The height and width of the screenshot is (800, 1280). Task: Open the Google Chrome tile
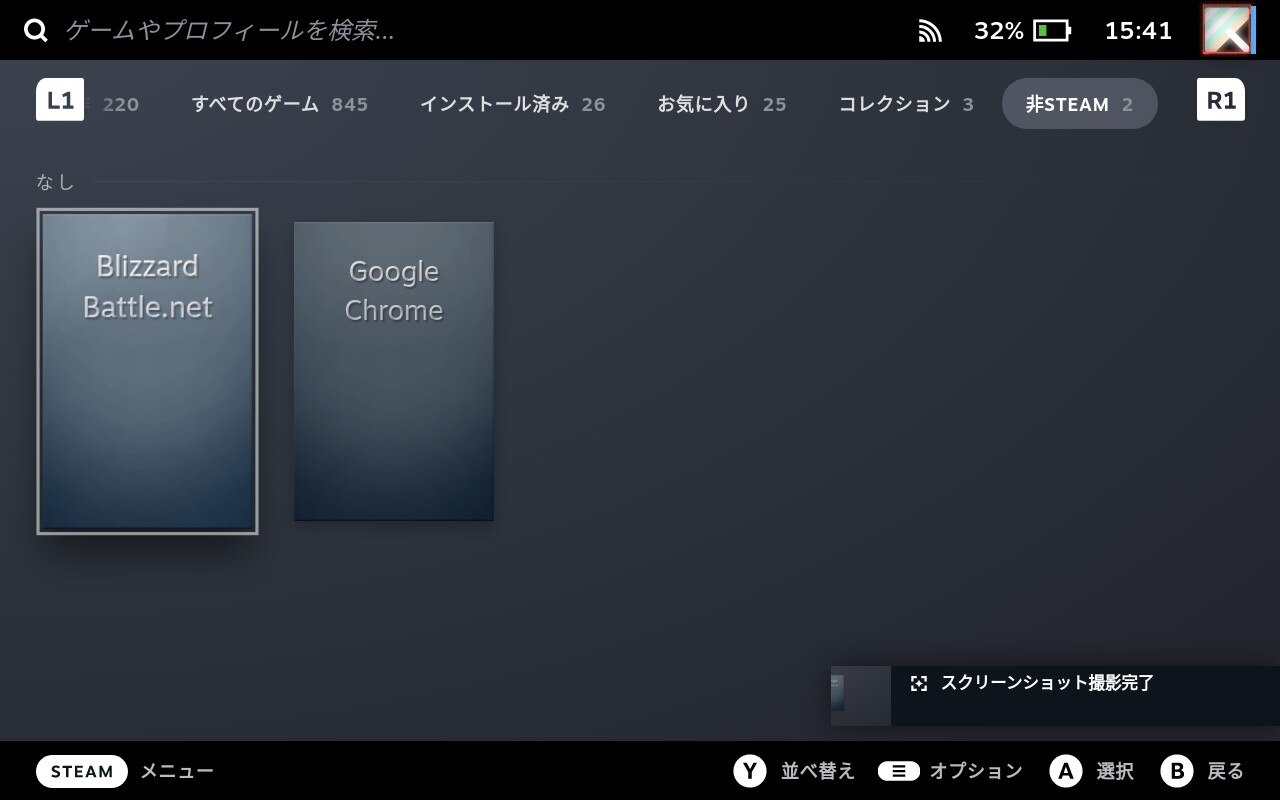394,371
